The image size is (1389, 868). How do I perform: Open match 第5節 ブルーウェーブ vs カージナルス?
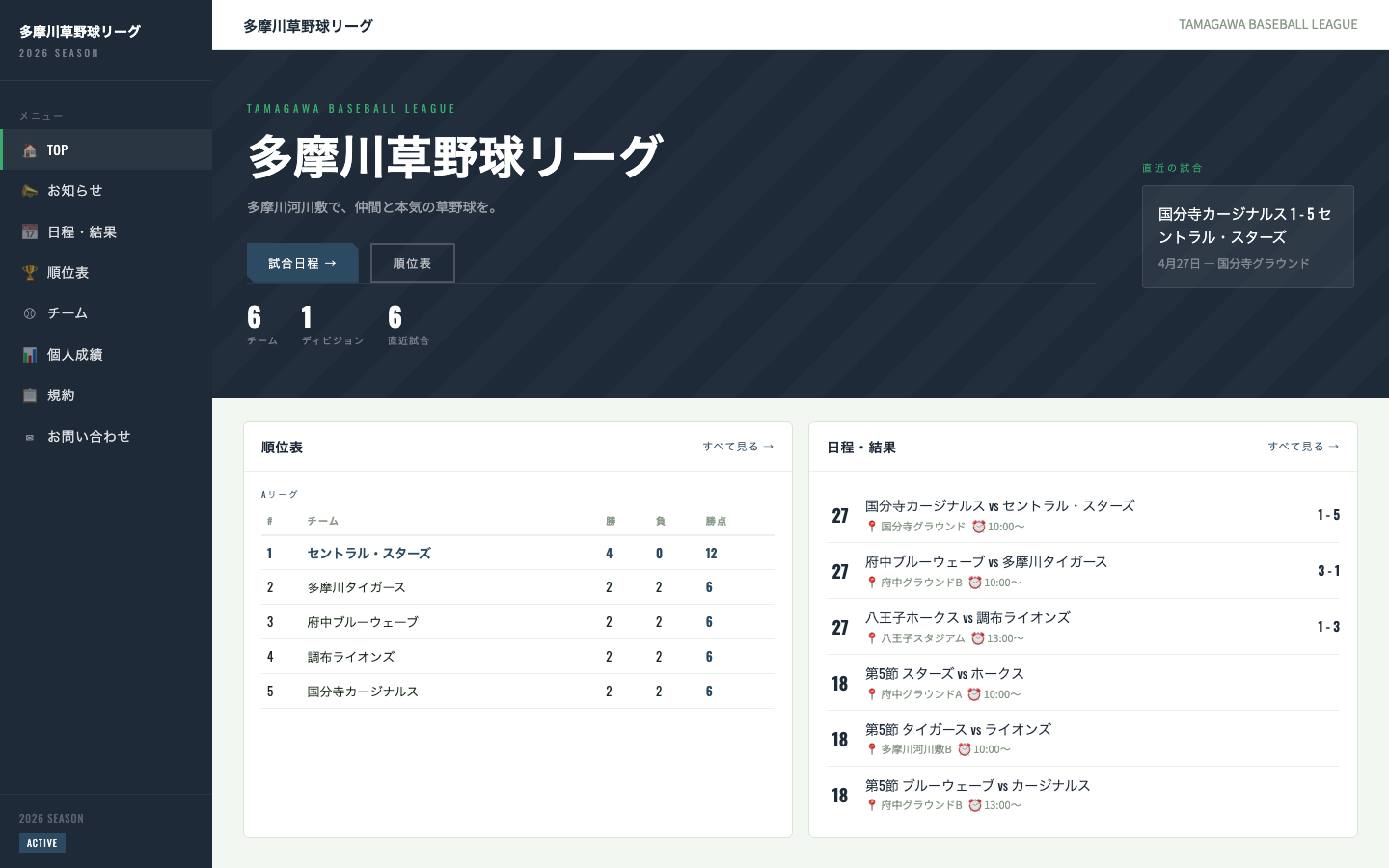point(1083,795)
